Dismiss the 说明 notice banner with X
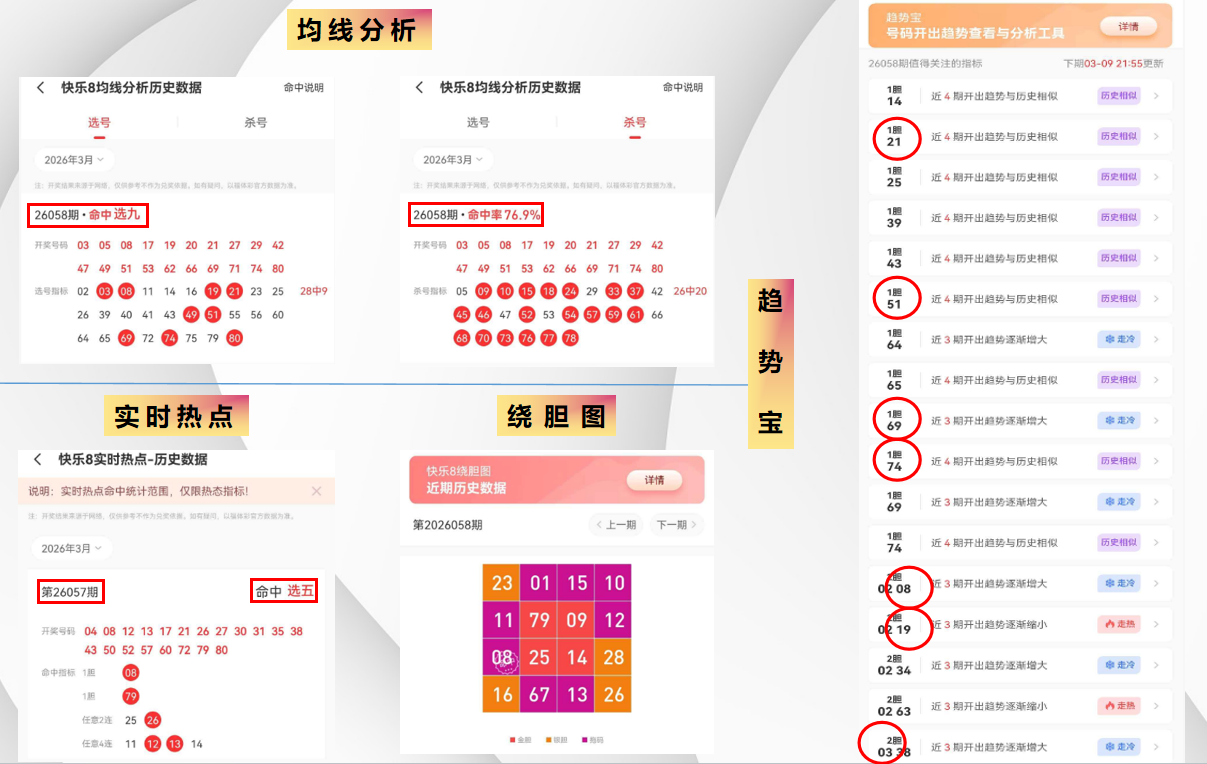This screenshot has height=764, width=1207. (x=316, y=491)
